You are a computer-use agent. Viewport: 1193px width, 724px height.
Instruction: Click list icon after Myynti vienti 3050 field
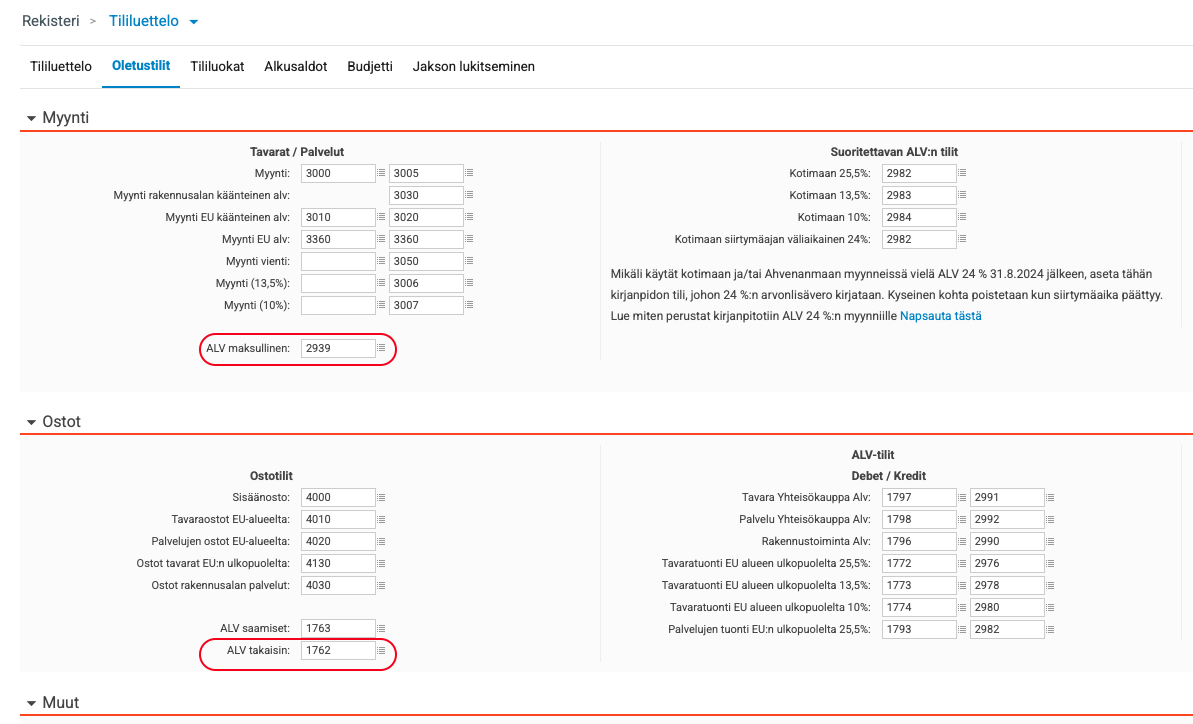click(x=469, y=261)
